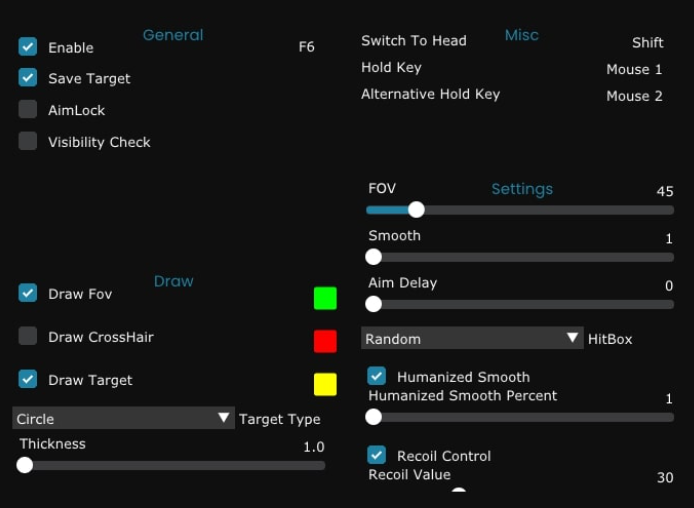Screen dimensions: 694x508
Task: Turn on Visibility Check
Action: tap(28, 141)
